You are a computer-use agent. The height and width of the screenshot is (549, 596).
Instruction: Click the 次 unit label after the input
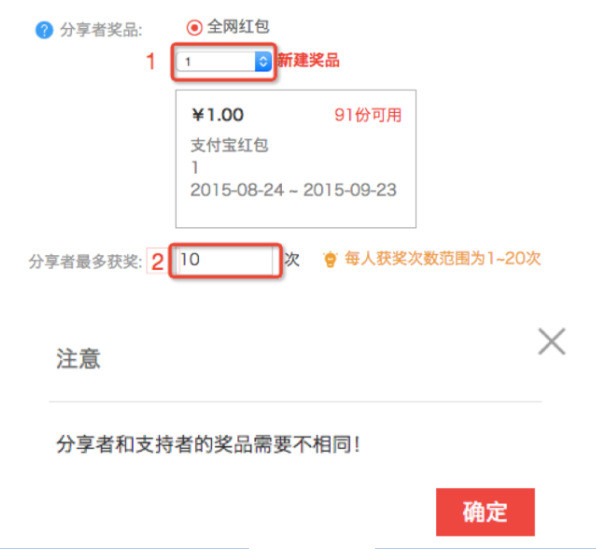(x=292, y=260)
